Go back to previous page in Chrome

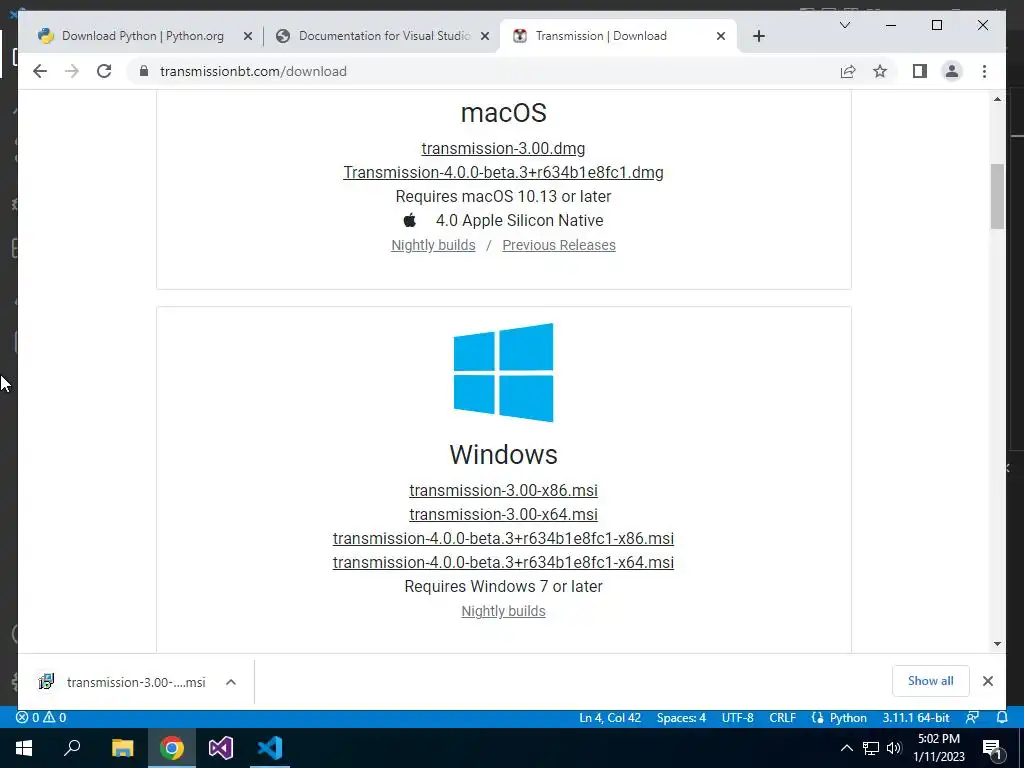tap(40, 71)
